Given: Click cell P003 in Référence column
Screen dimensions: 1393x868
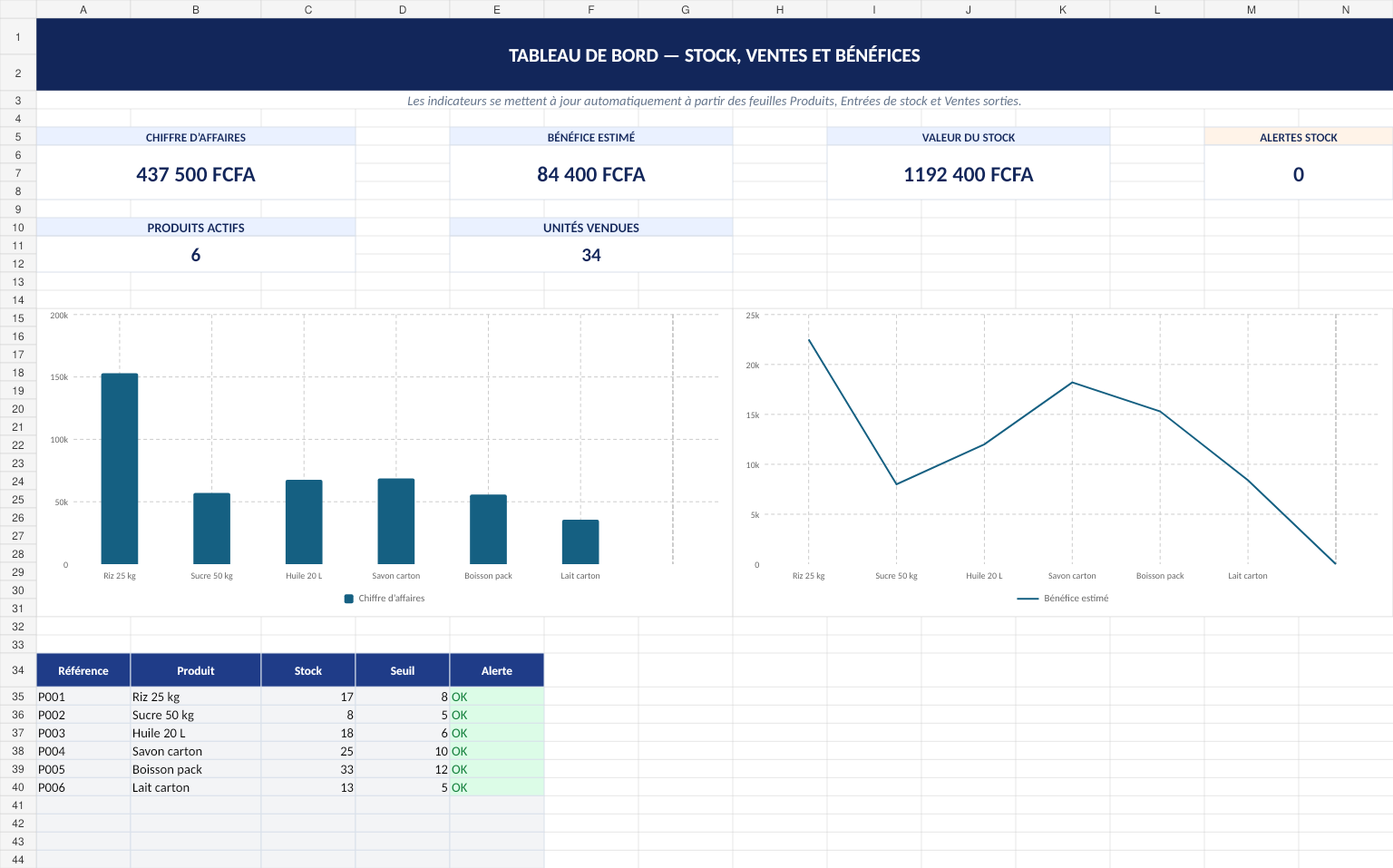Looking at the screenshot, I should [83, 733].
